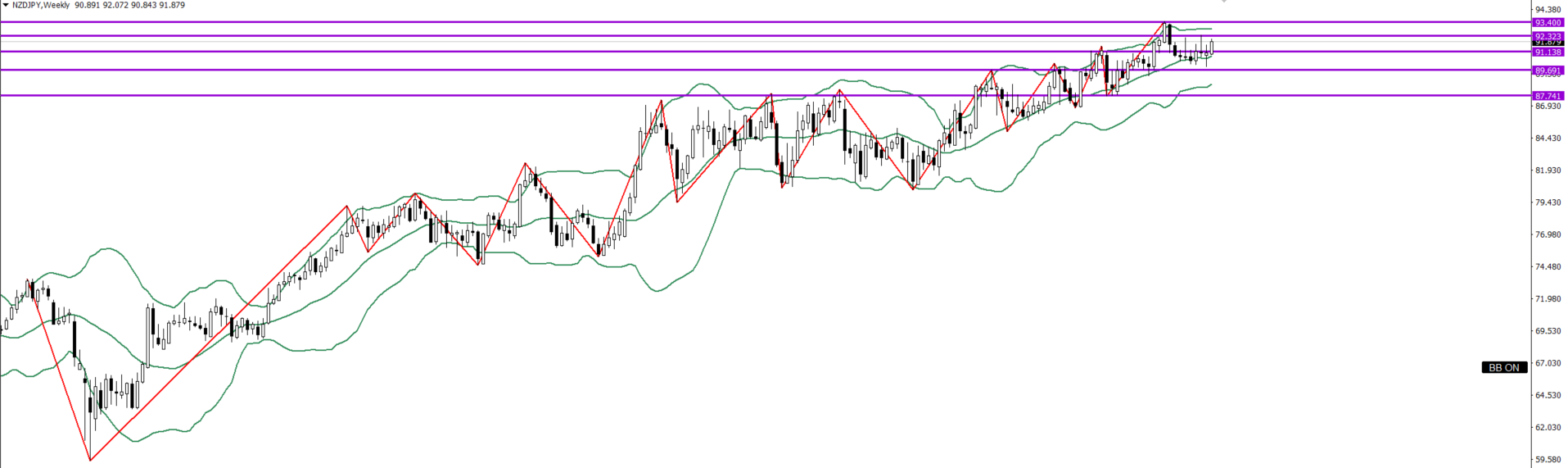Click the 59.580 tick on price axis
Viewport: 1568px width, 468px height.
pos(1548,460)
